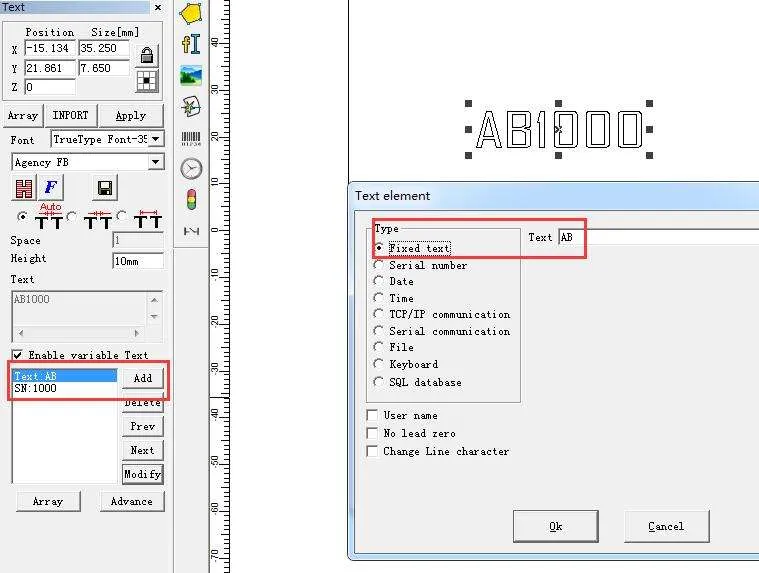Click the reference point grid icon
This screenshot has width=759, height=573.
coord(147,81)
